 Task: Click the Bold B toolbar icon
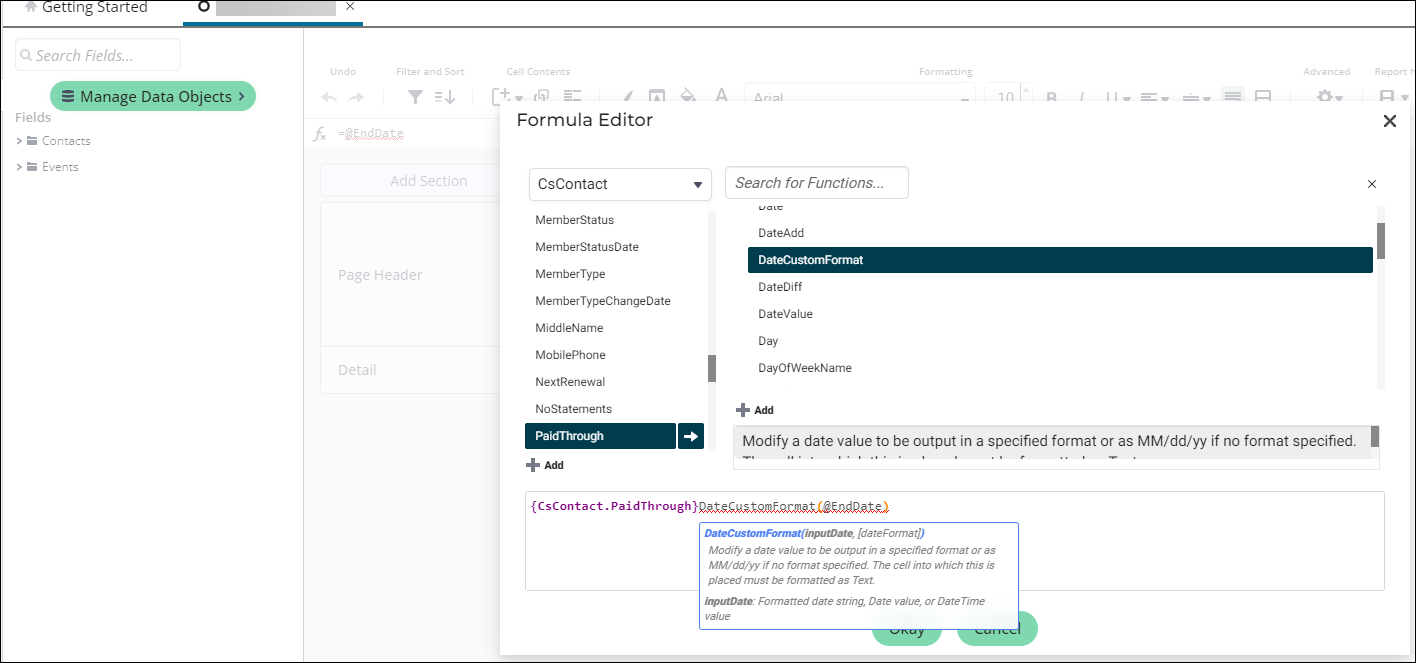[1052, 98]
